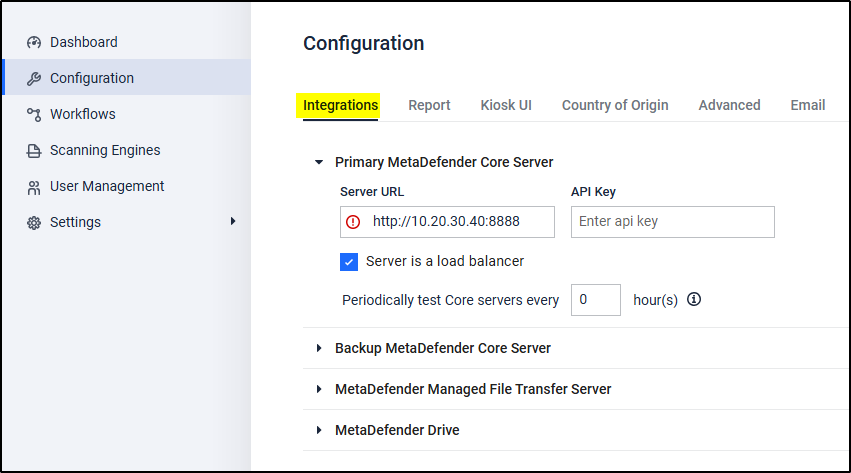This screenshot has width=851, height=473.
Task: Click the Primary MetaDefender Core Server heading
Action: pyautogui.click(x=444, y=162)
